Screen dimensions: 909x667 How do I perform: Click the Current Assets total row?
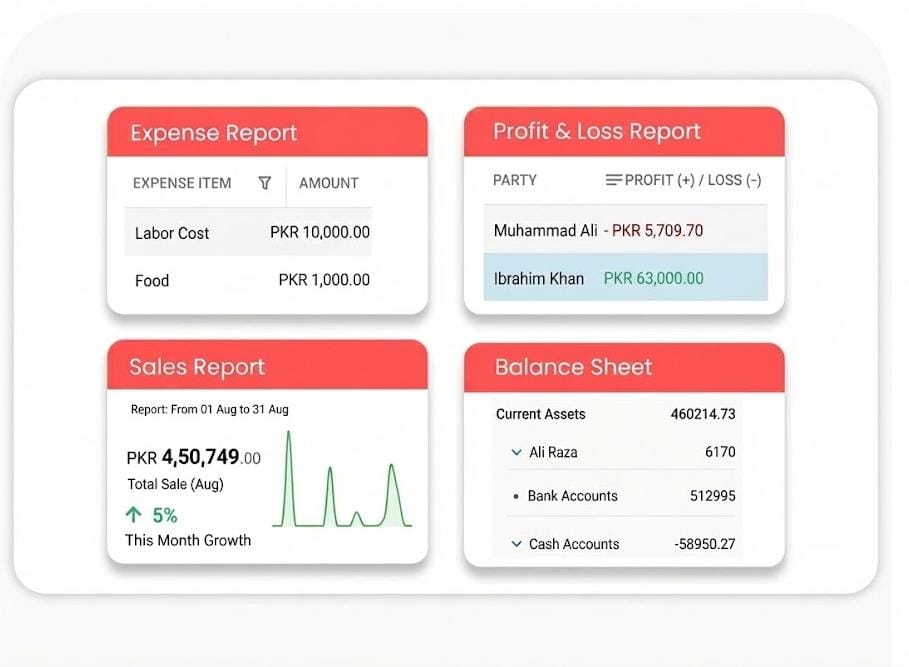tap(615, 414)
